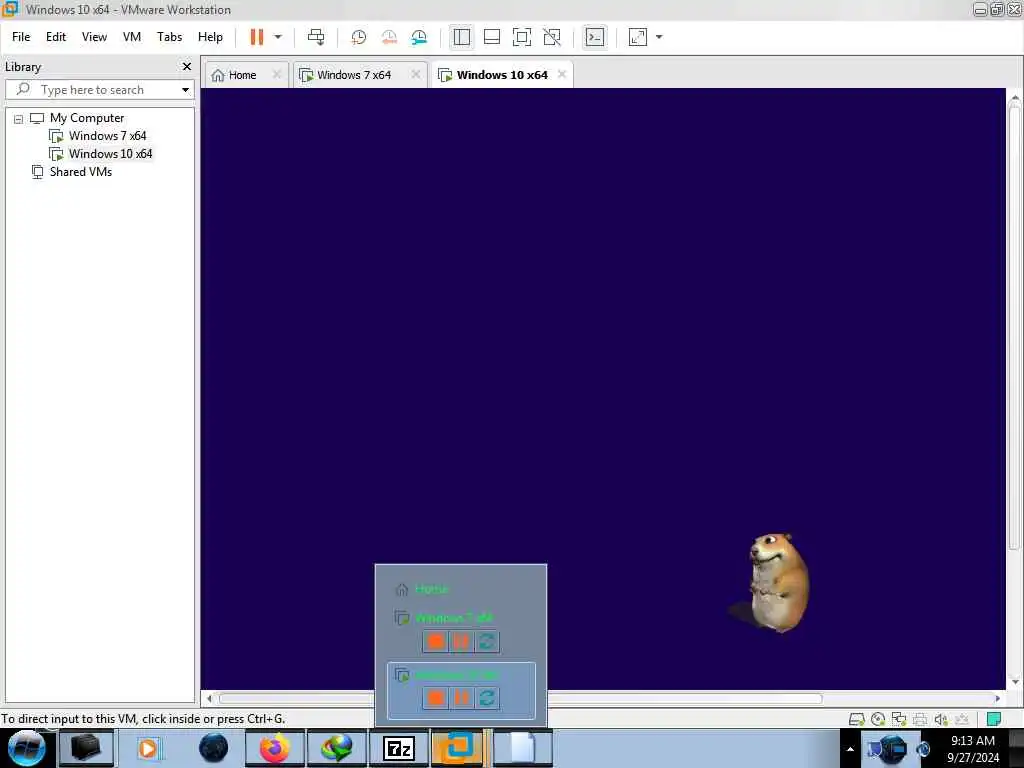Screen dimensions: 1024x768
Task: Choose Windows 10 x64 in taskbar popup
Action: click(x=456, y=675)
